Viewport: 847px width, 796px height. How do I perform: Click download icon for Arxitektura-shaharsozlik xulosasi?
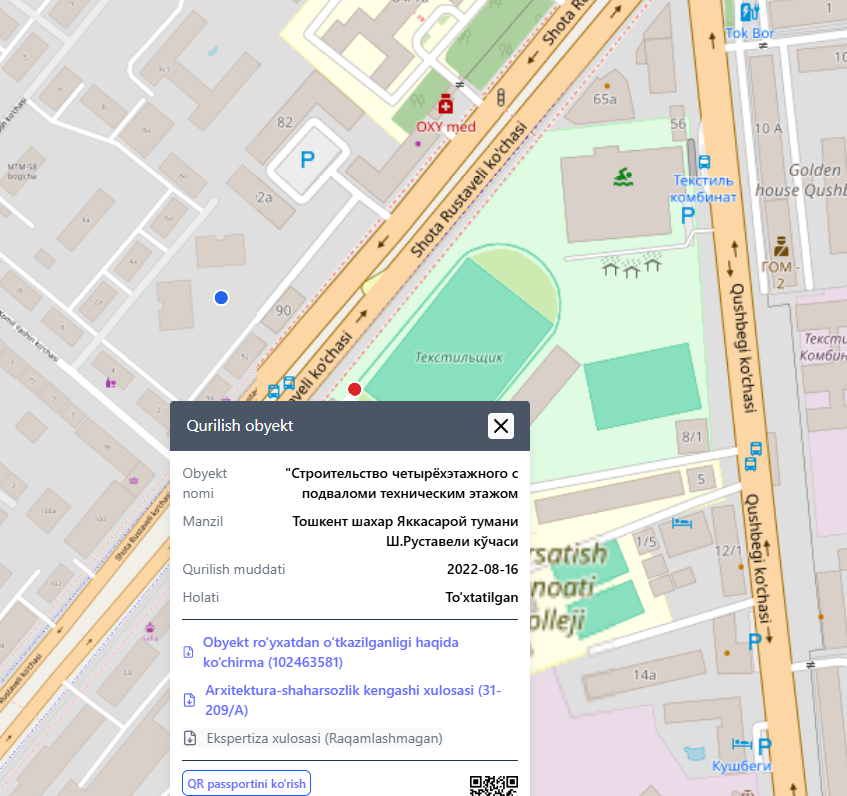coord(190,700)
